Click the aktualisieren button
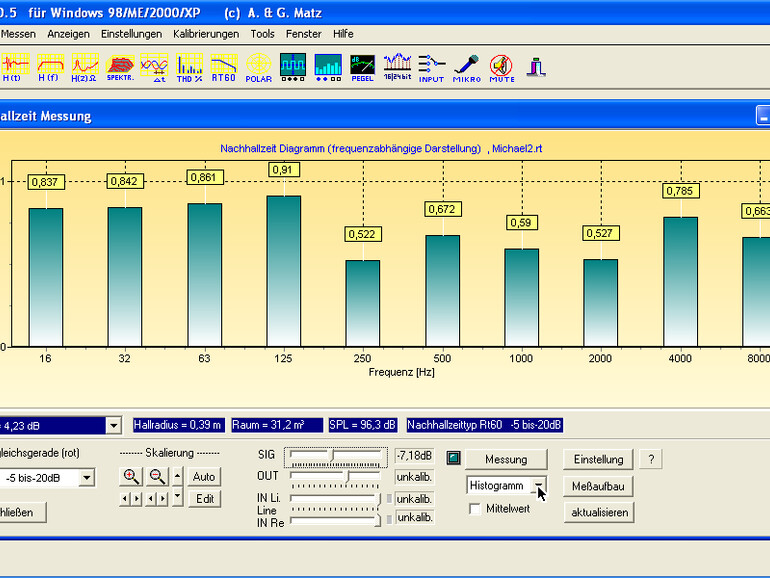Image resolution: width=770 pixels, height=578 pixels. [x=599, y=512]
